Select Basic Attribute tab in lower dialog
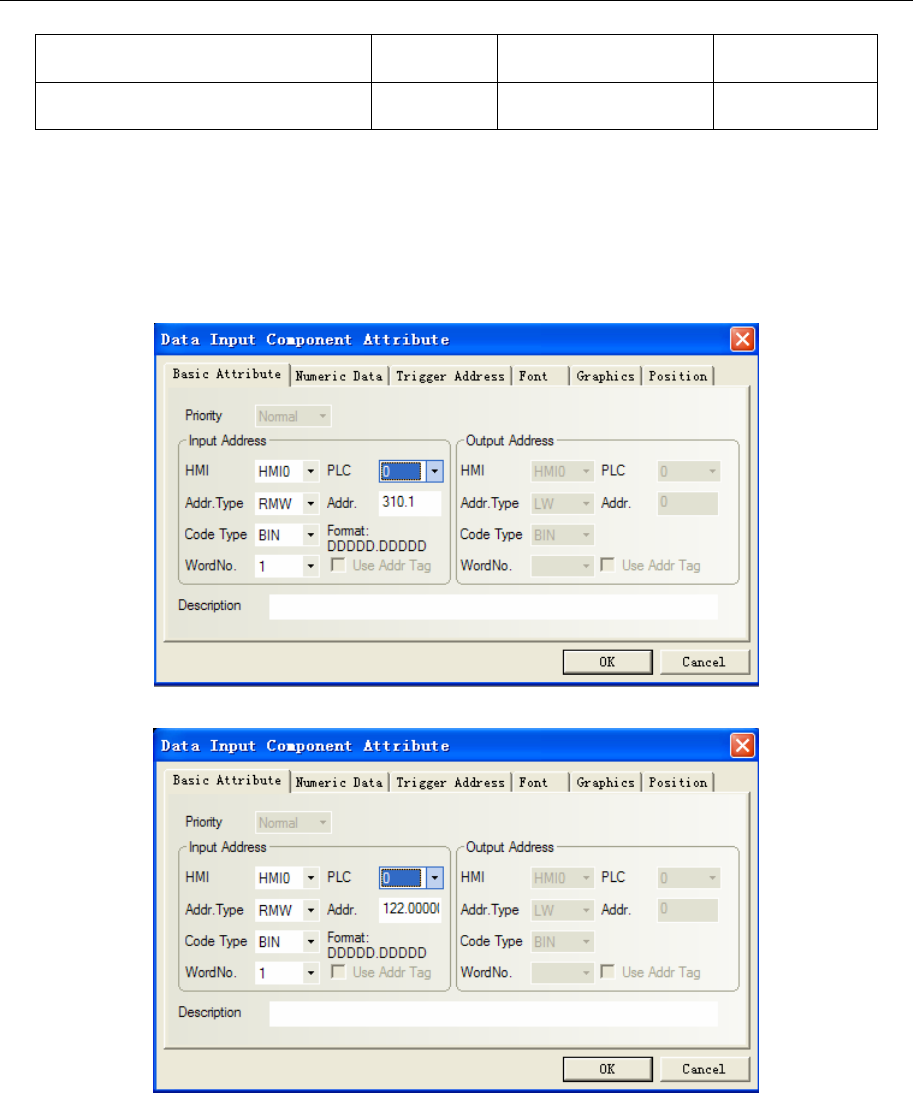913x1093 pixels. [x=227, y=781]
